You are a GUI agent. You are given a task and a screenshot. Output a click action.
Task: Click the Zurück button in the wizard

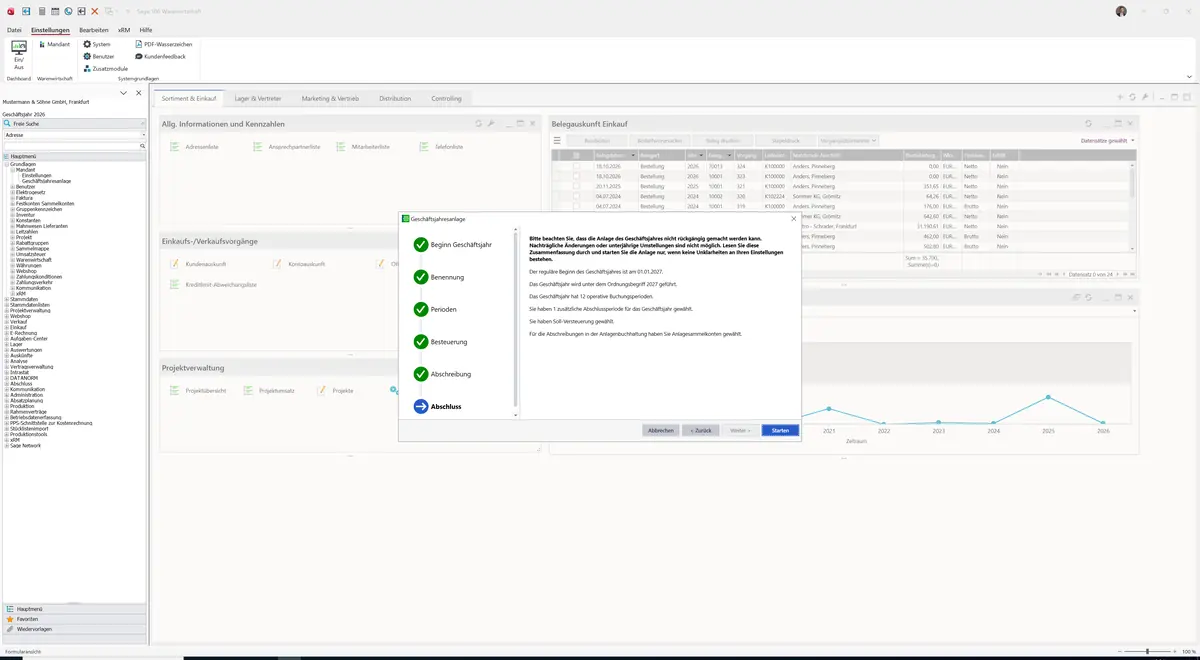pyautogui.click(x=701, y=430)
